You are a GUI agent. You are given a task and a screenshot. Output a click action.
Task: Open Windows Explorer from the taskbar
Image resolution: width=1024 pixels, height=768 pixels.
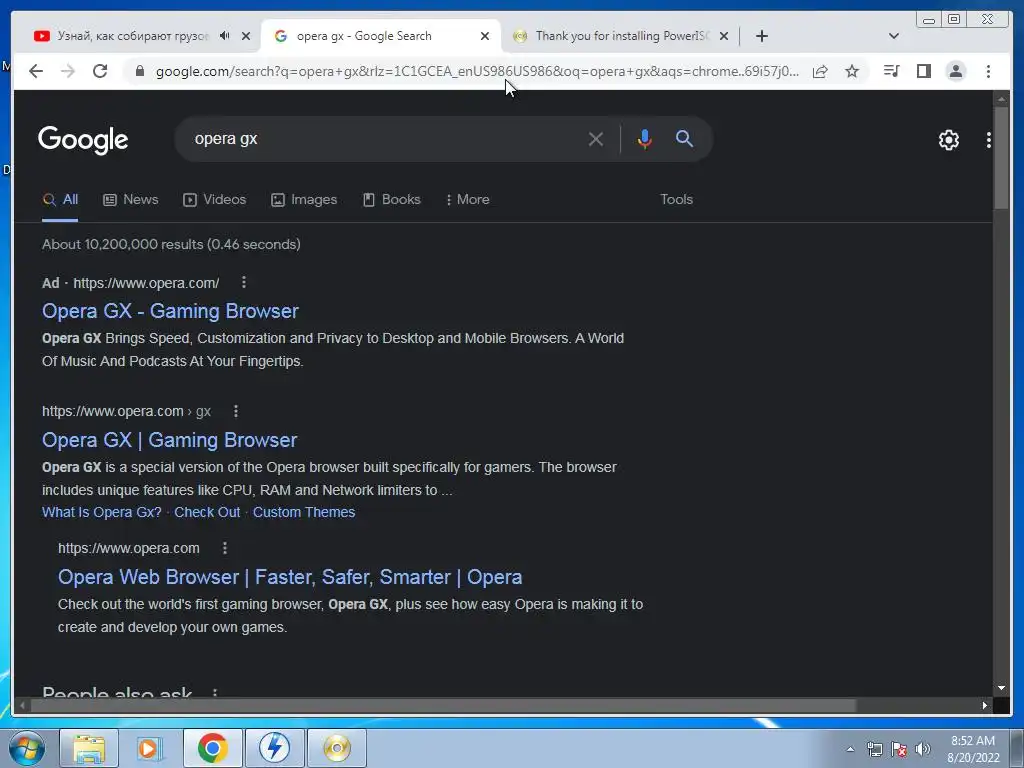tap(89, 748)
